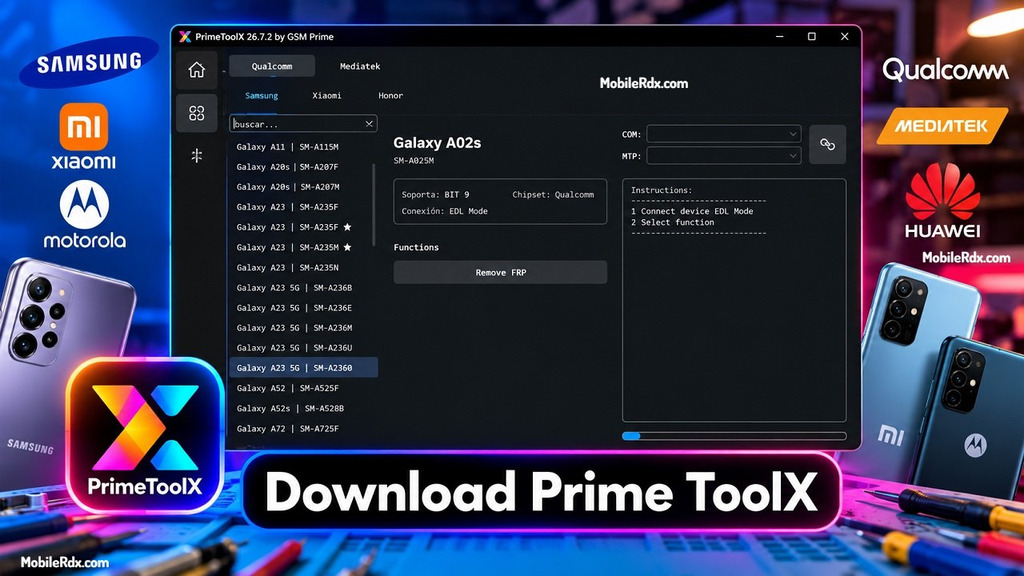Select the Xiaomi brand tab

pyautogui.click(x=327, y=95)
